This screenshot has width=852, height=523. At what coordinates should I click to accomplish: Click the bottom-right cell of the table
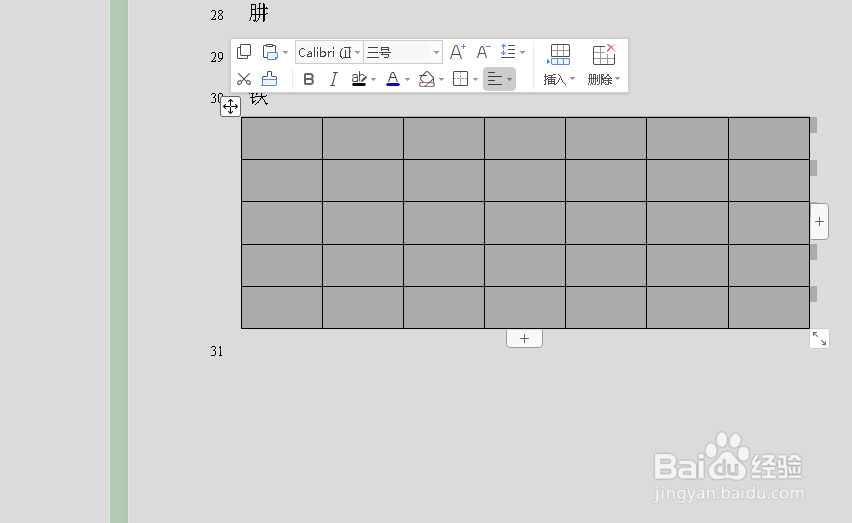[769, 307]
